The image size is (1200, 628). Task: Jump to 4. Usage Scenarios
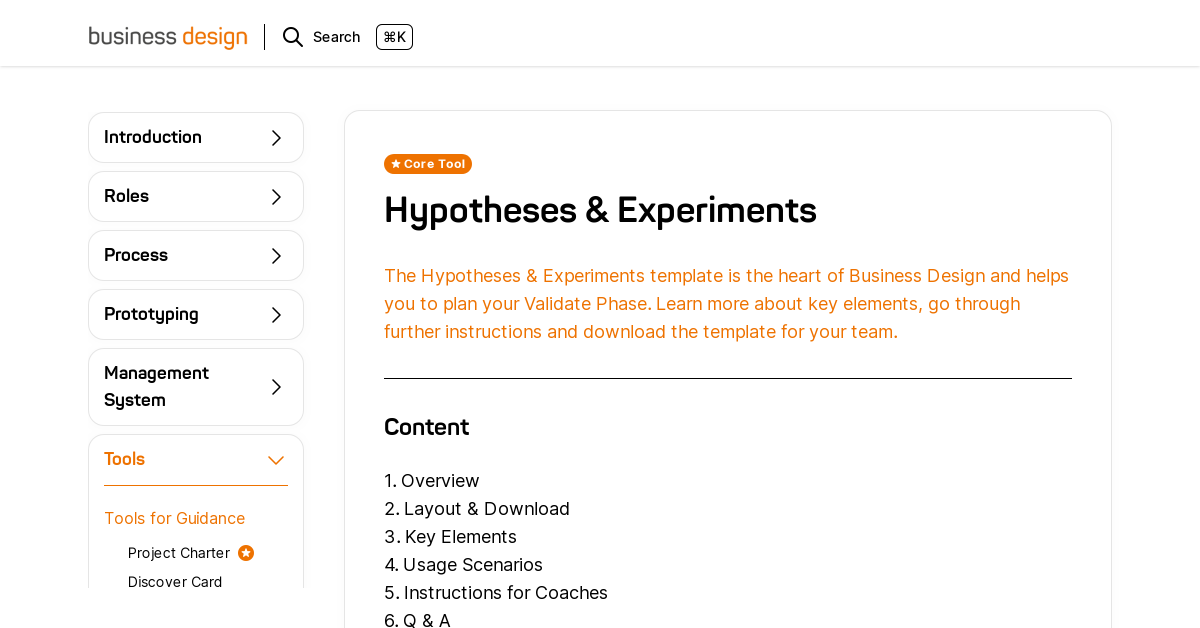coord(463,565)
